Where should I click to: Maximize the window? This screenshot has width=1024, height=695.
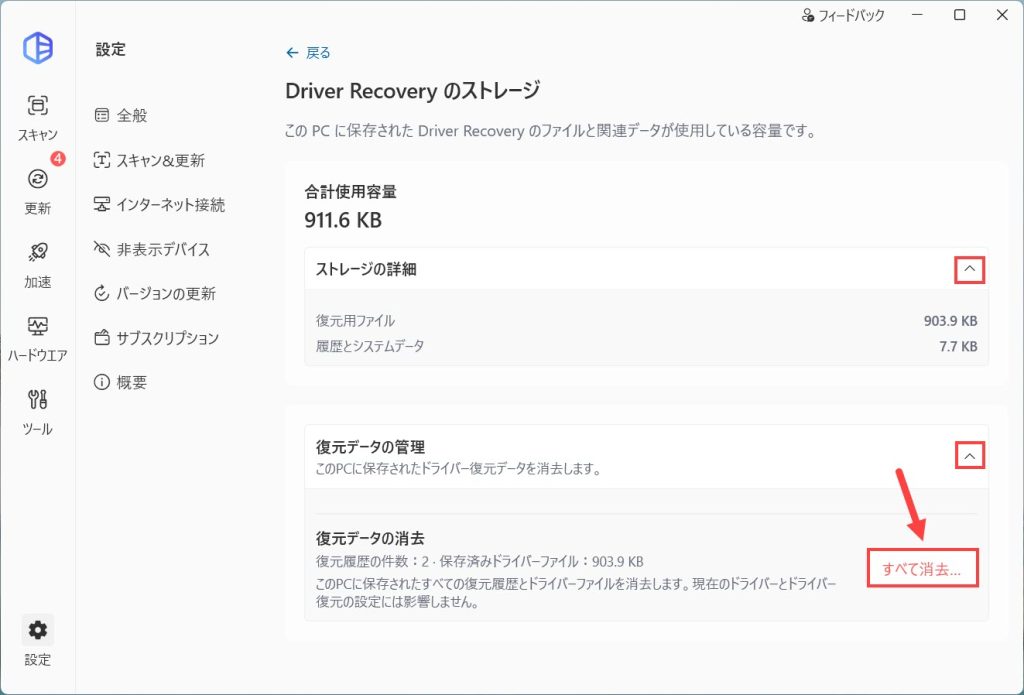(x=959, y=15)
